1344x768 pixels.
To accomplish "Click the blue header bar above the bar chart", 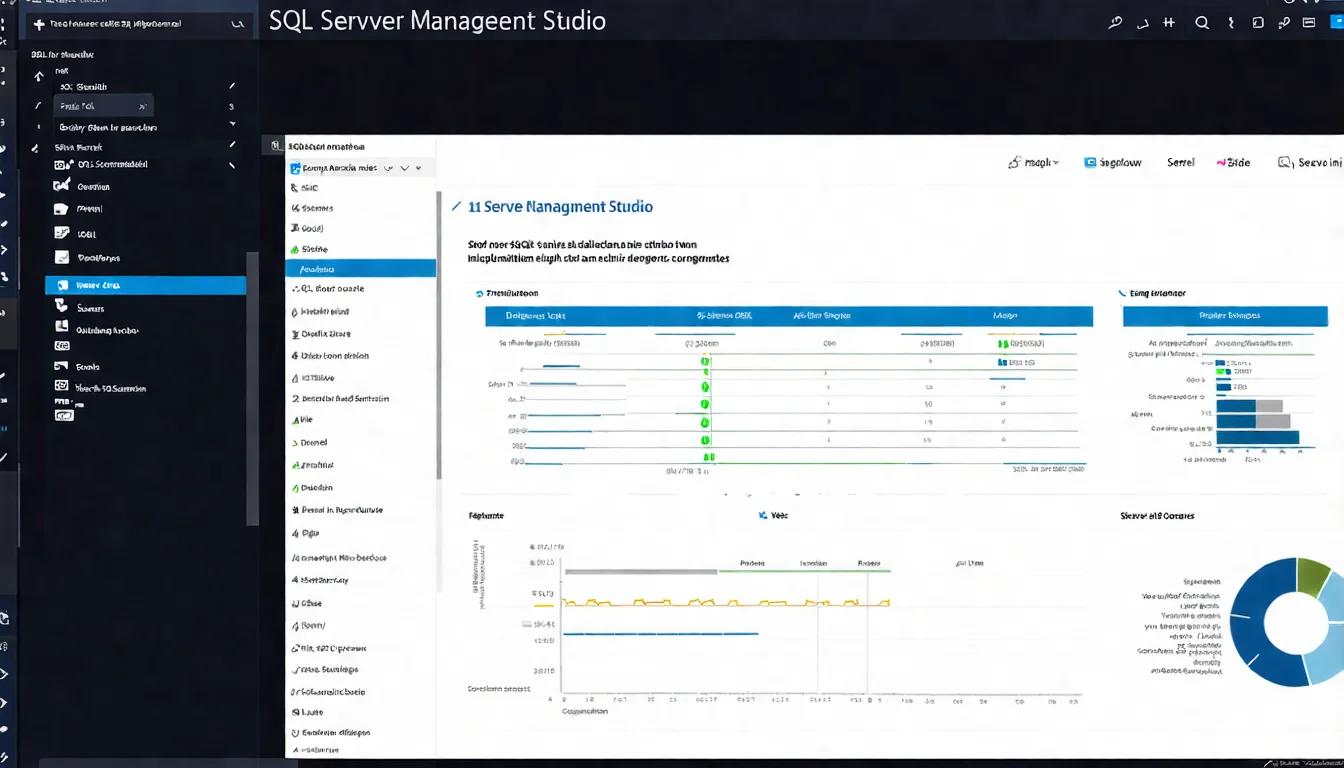I will point(1225,316).
